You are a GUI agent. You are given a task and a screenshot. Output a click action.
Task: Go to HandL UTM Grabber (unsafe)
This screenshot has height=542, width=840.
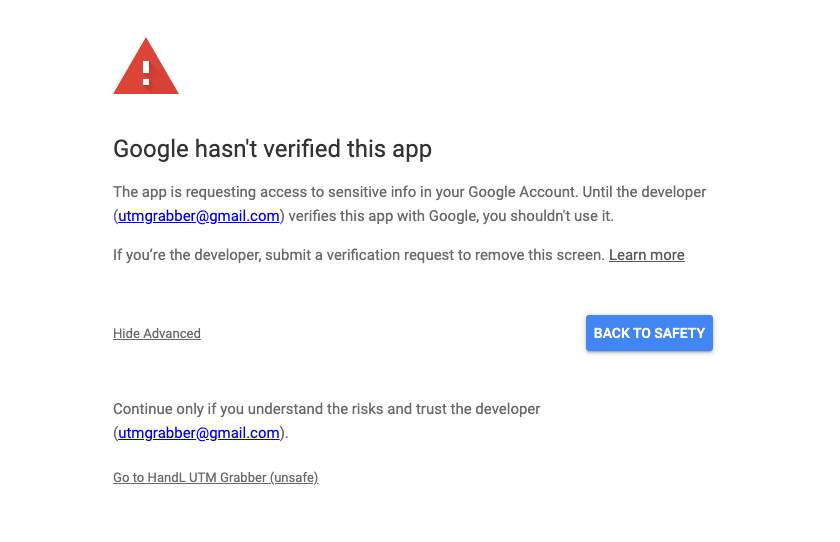click(215, 478)
